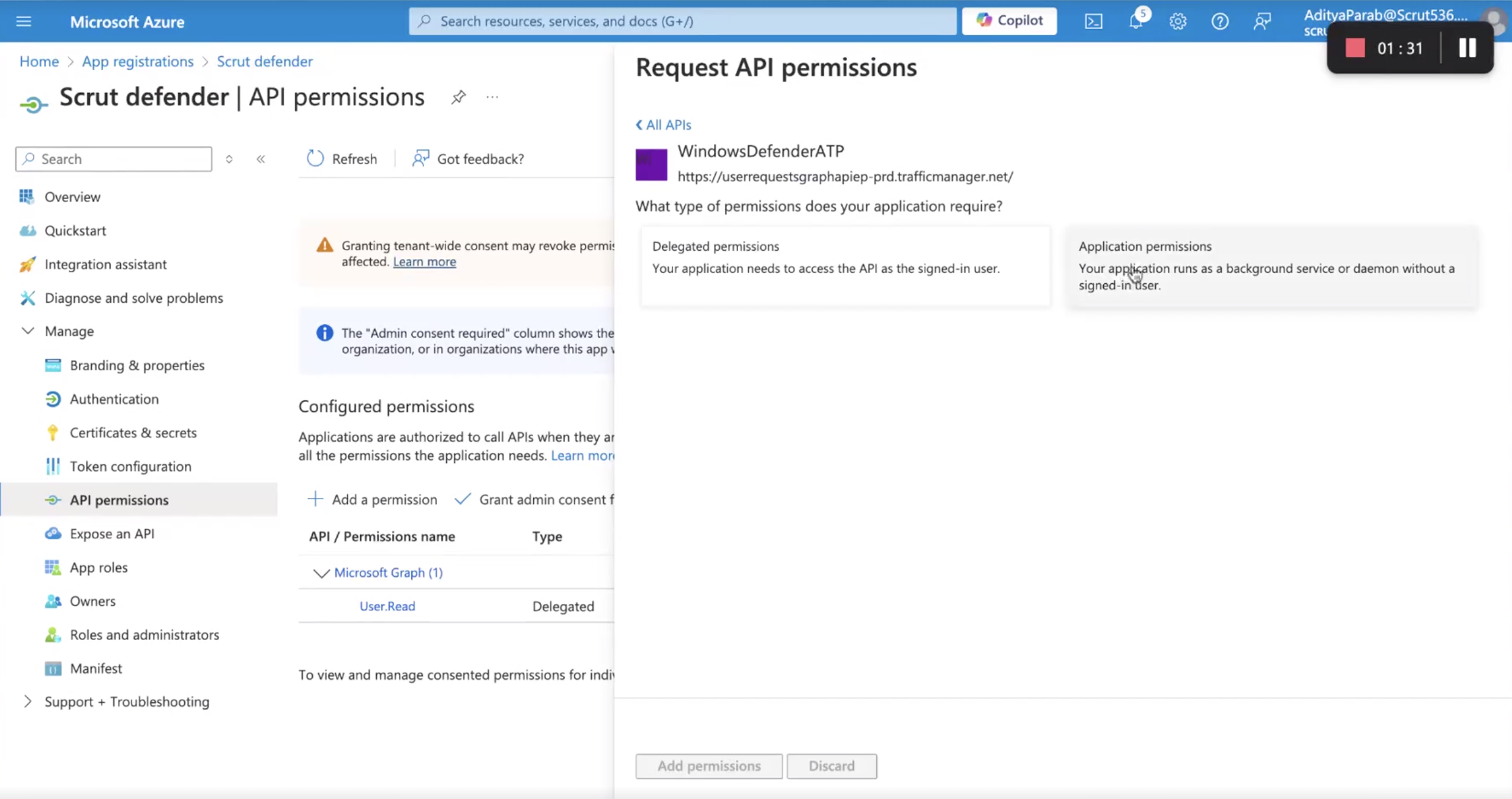The width and height of the screenshot is (1512, 799).
Task: Pause the screen recording
Action: click(1468, 48)
